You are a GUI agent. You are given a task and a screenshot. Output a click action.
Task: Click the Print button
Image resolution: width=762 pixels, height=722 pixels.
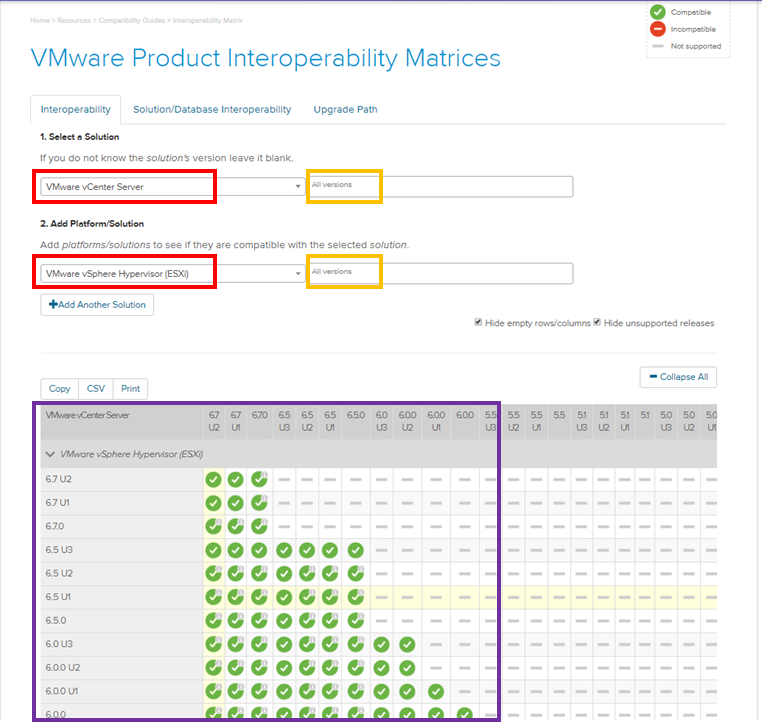(130, 389)
